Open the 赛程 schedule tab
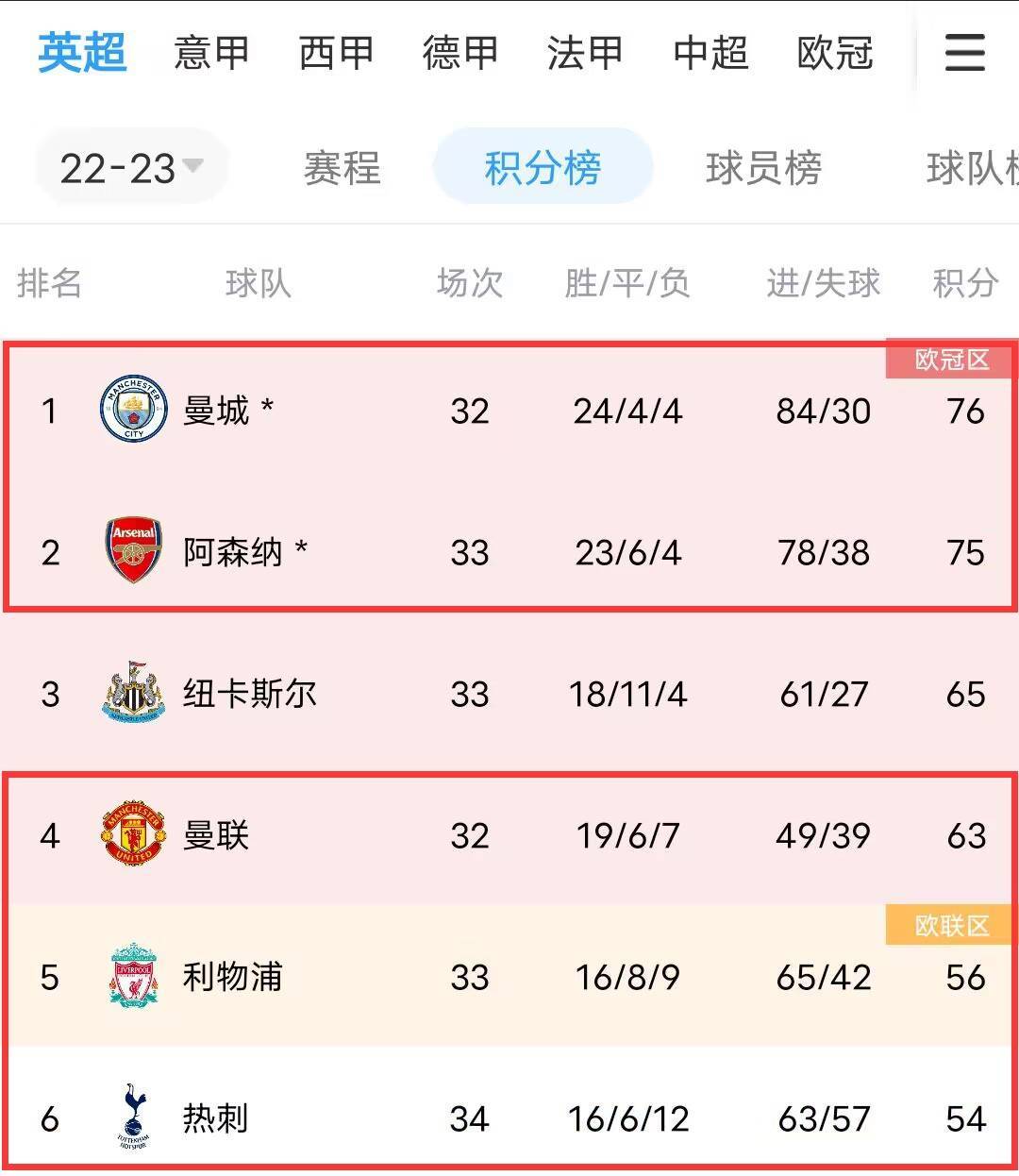Image resolution: width=1019 pixels, height=1176 pixels. pos(342,168)
